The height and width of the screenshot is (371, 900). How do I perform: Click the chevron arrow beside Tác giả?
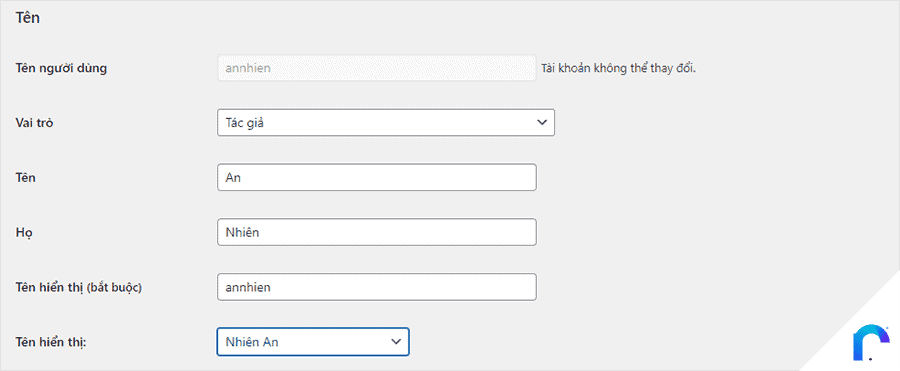tap(541, 122)
